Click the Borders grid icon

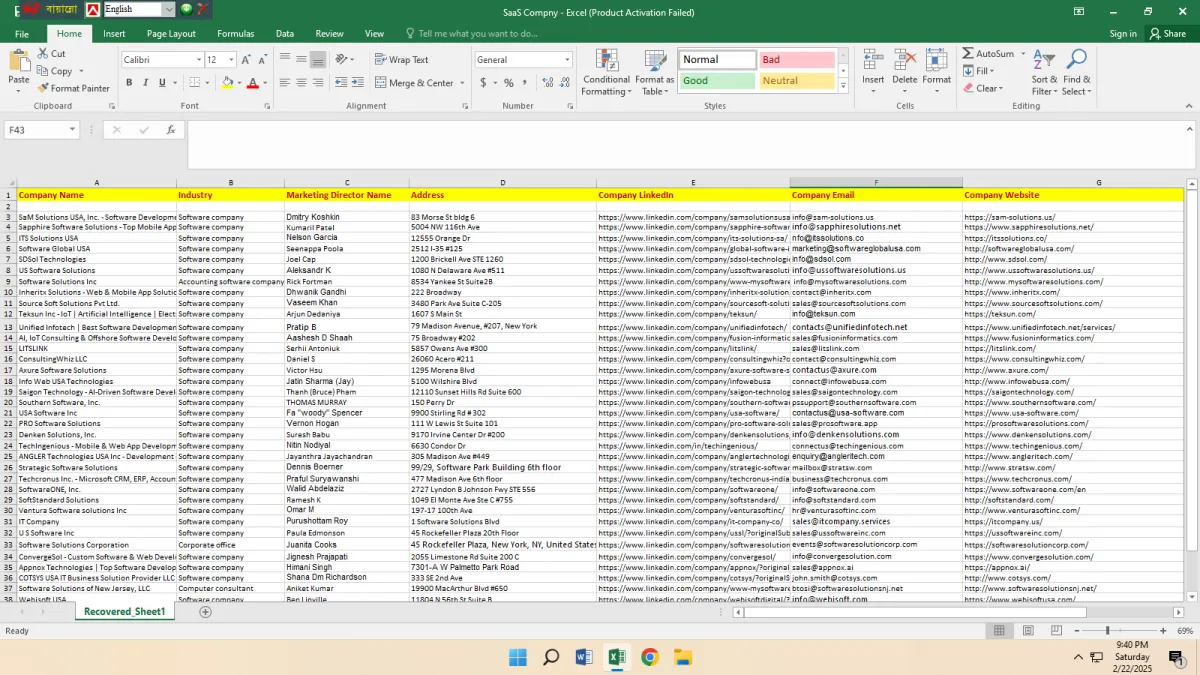(195, 83)
